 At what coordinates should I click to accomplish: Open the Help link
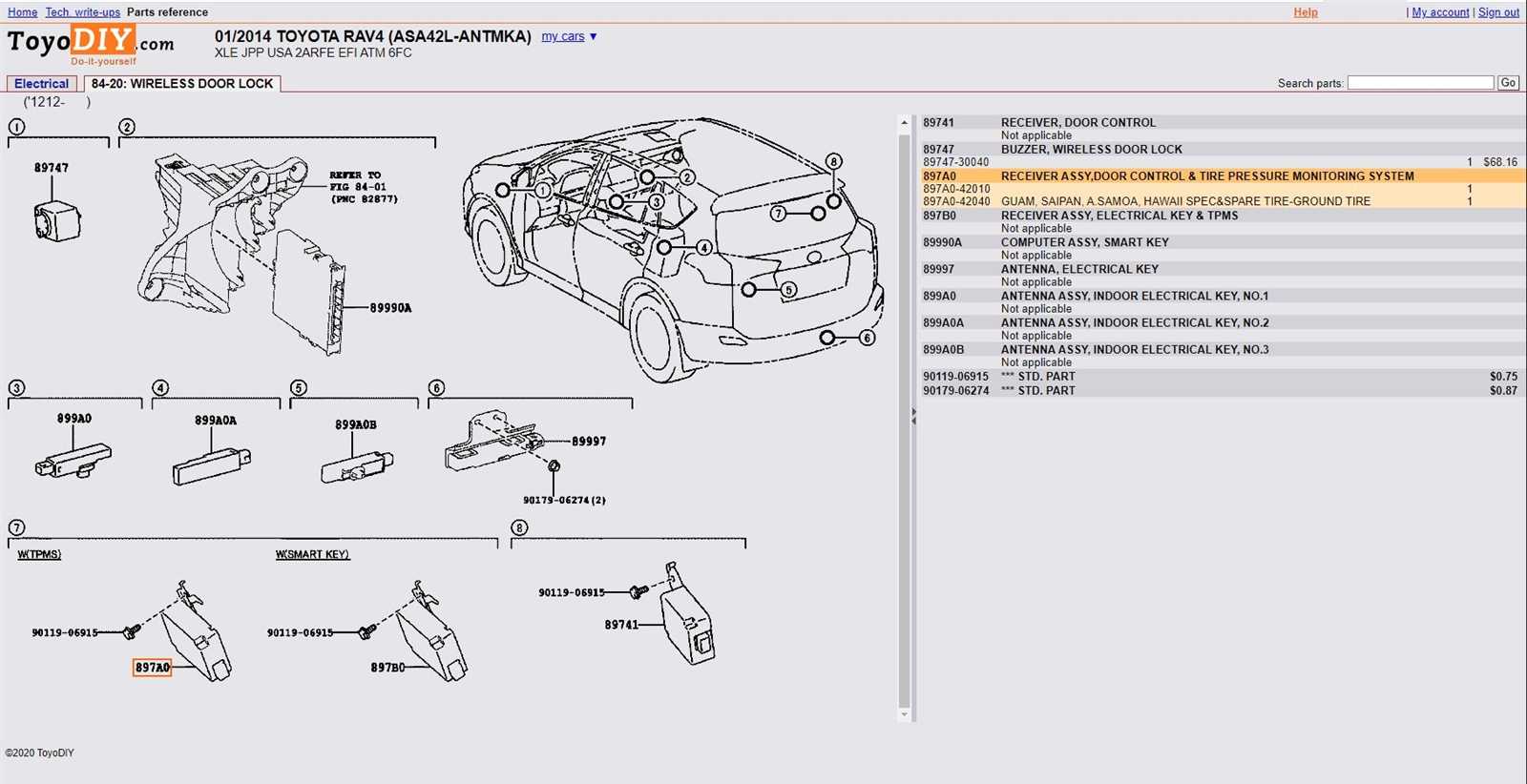(x=1306, y=12)
